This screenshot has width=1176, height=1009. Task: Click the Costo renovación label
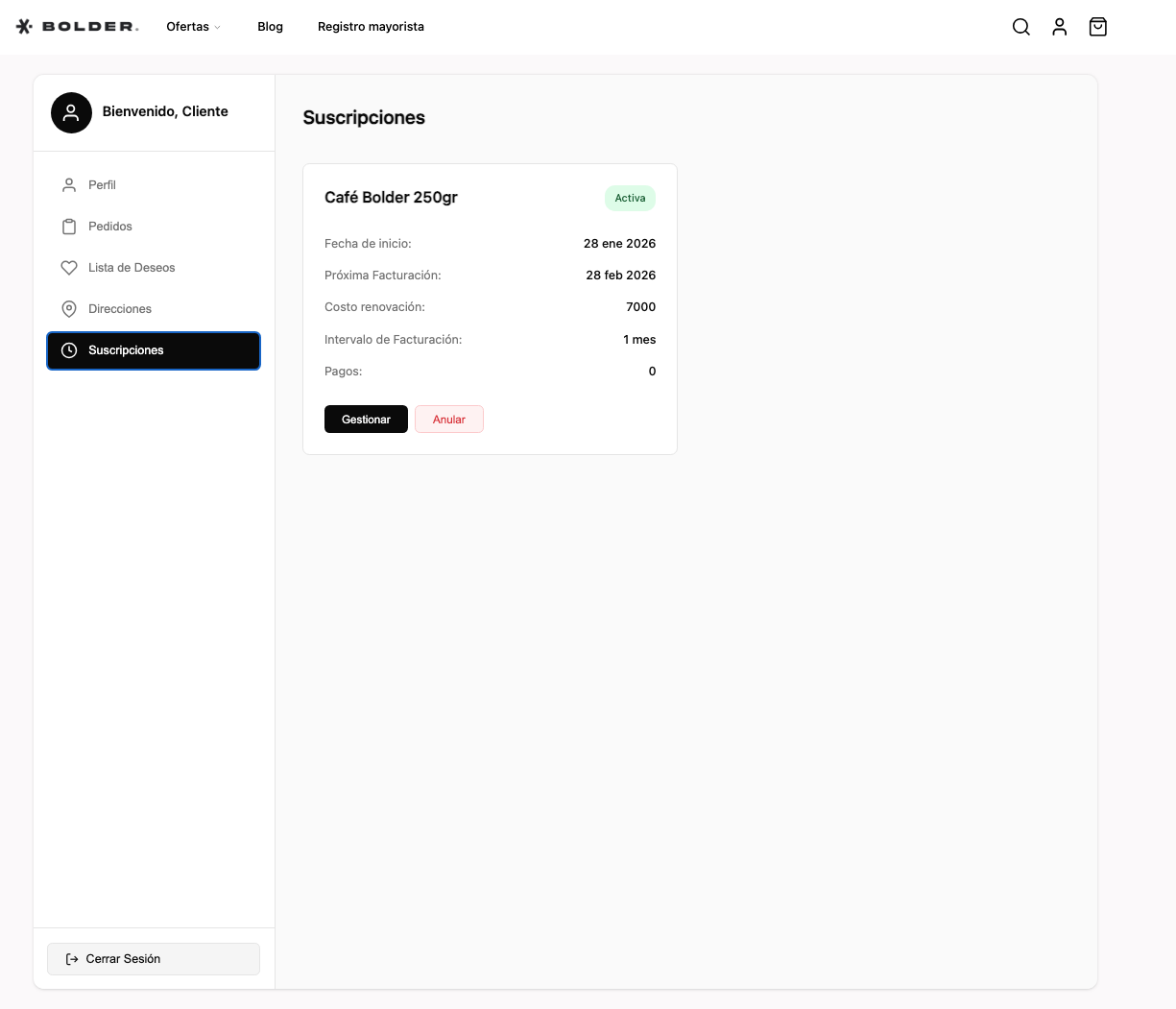[x=374, y=307]
